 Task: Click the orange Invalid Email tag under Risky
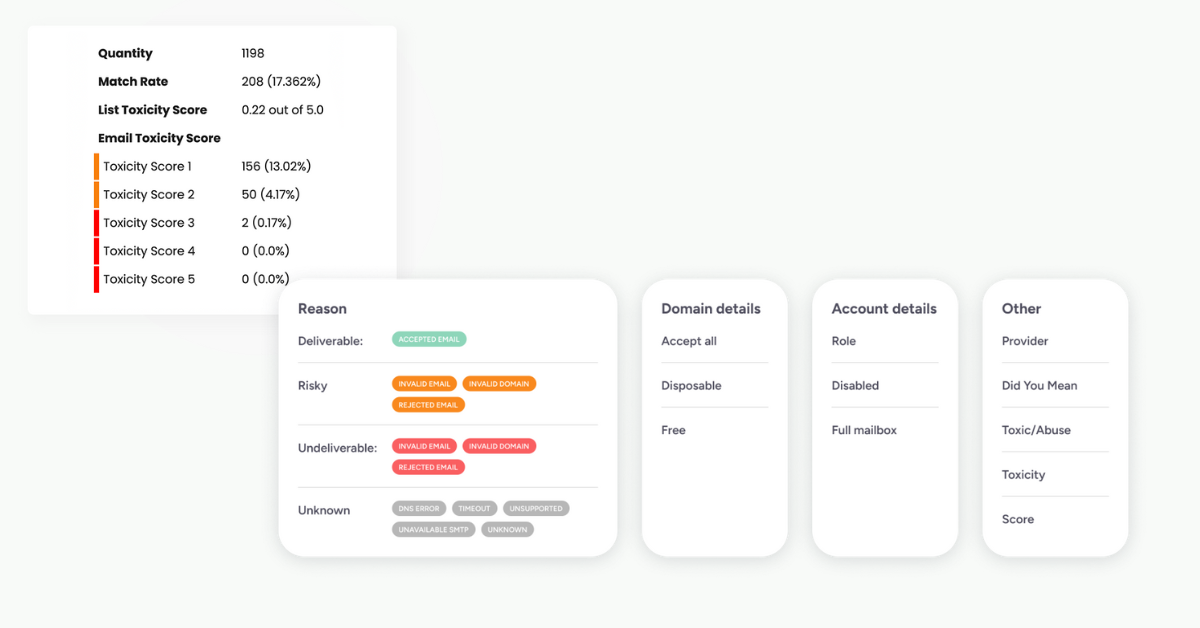click(425, 384)
